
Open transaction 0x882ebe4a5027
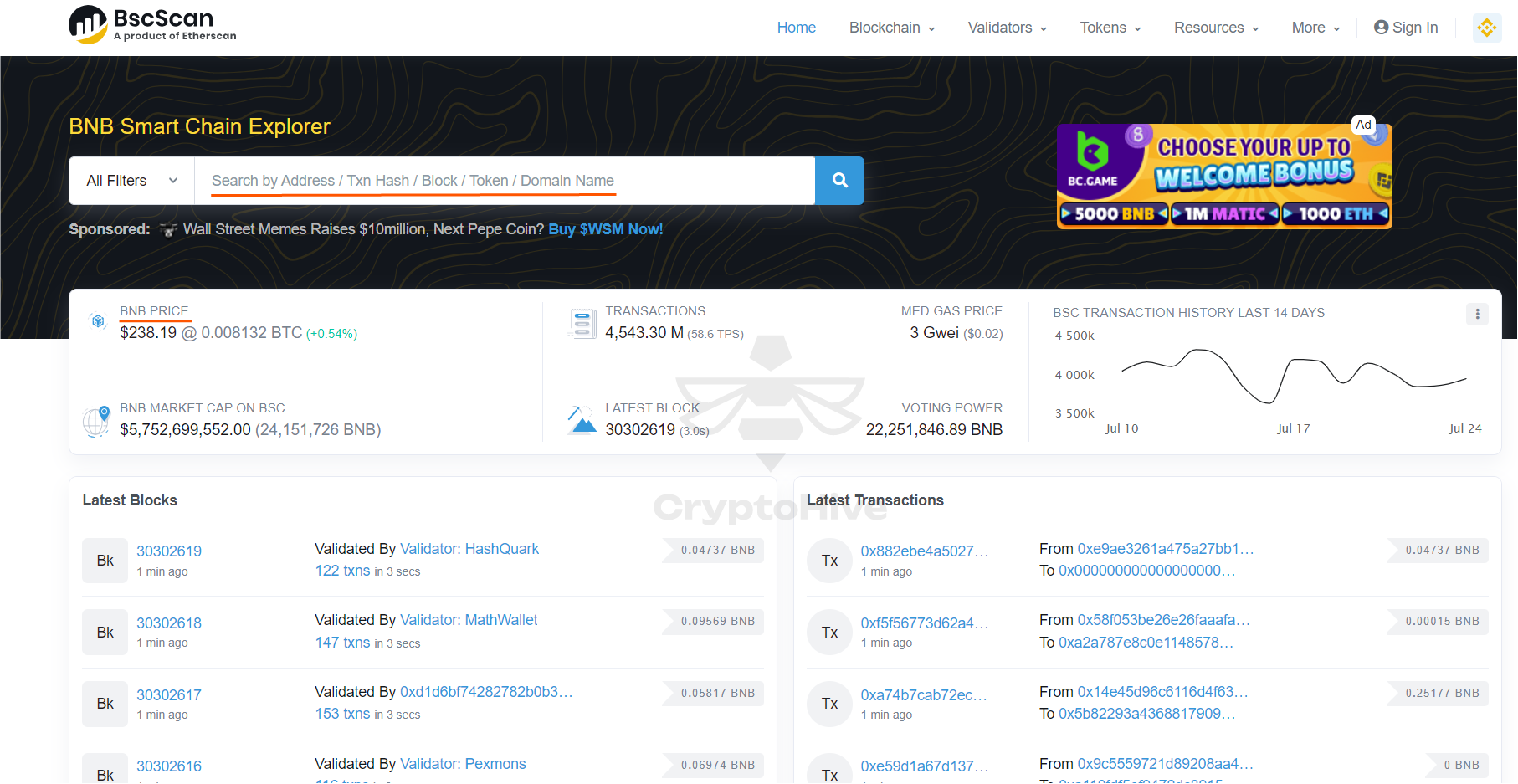tap(925, 551)
